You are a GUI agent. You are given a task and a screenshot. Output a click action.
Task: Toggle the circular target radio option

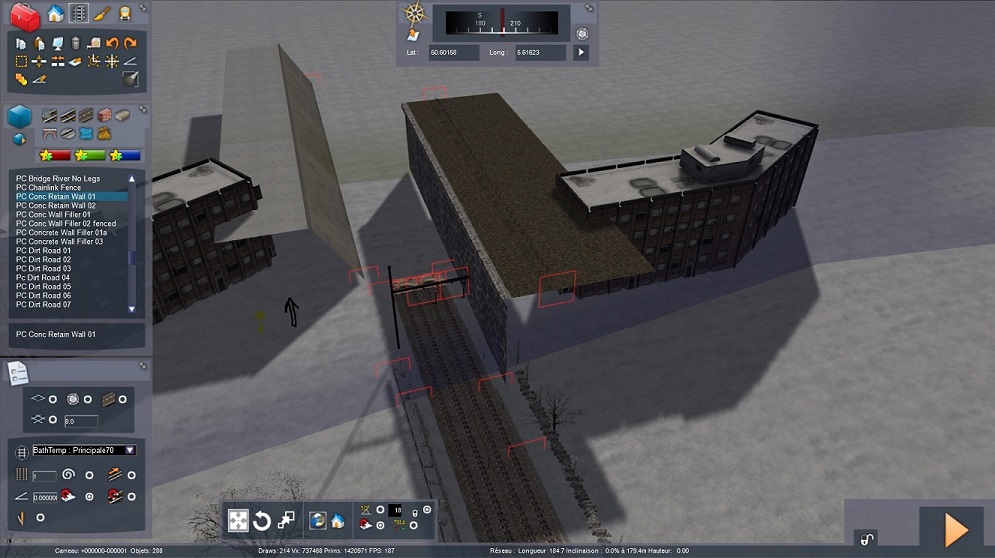click(x=88, y=399)
